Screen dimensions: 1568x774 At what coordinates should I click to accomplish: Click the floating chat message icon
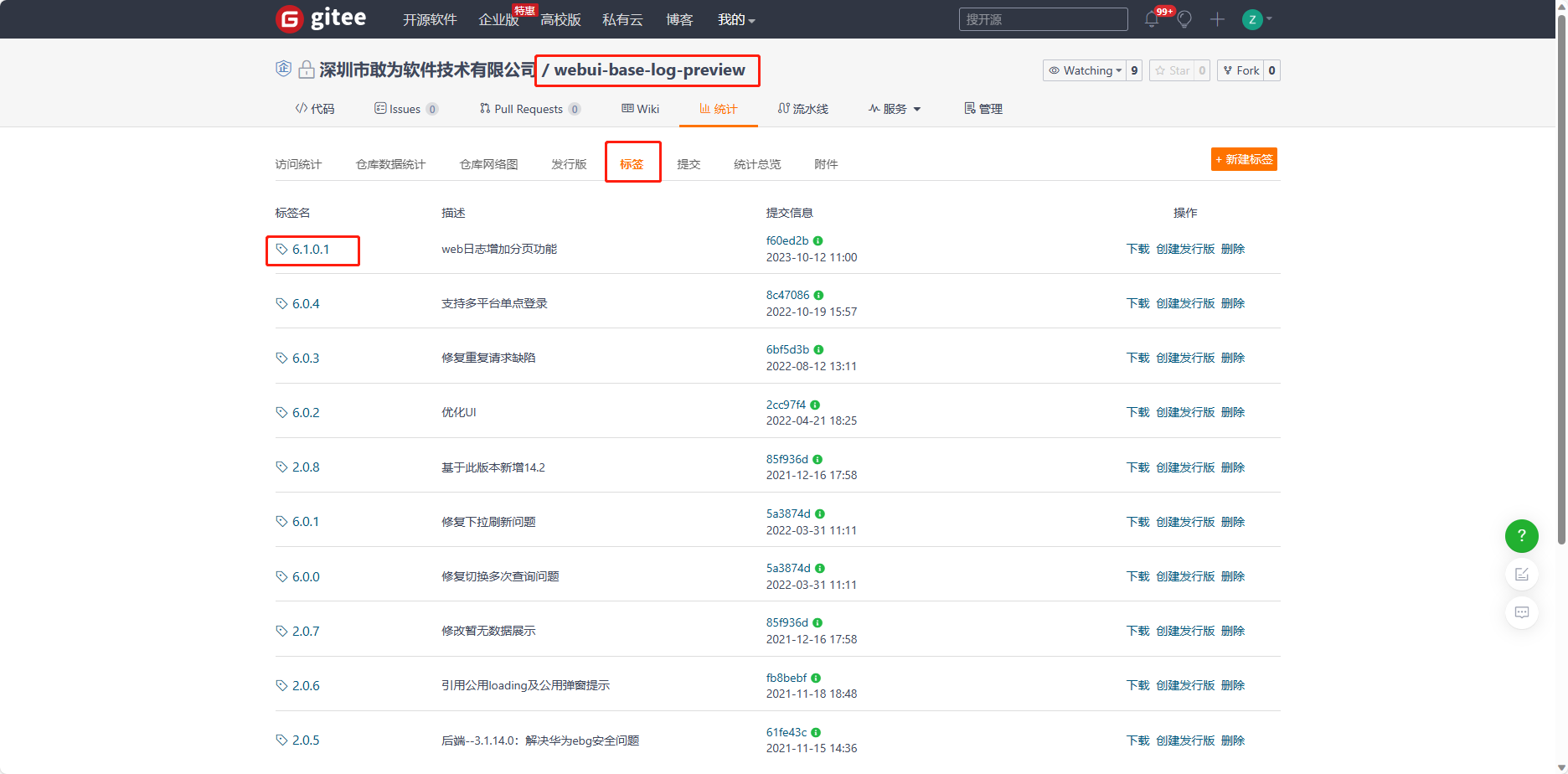(1522, 612)
